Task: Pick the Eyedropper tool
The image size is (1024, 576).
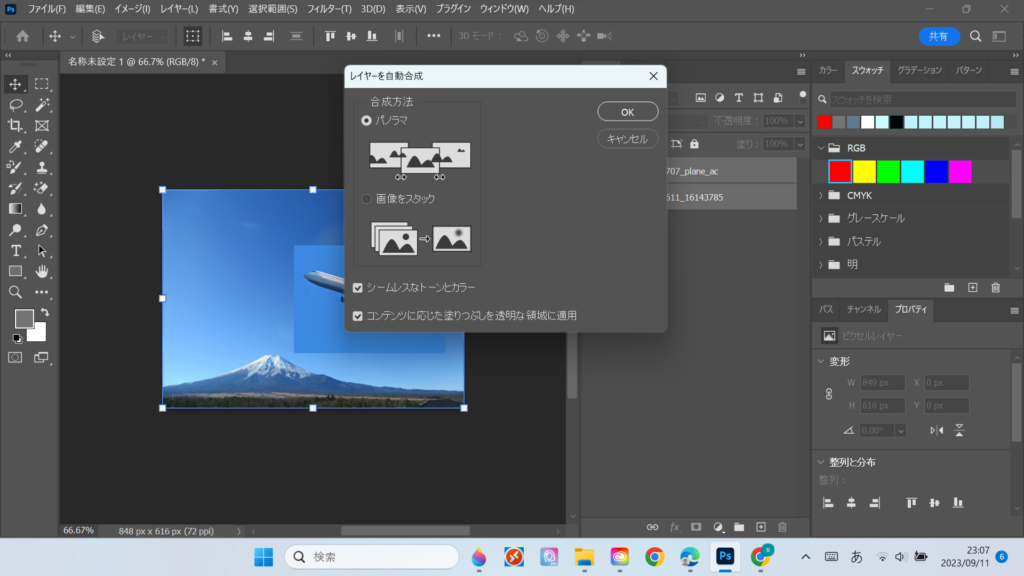Action: point(15,146)
